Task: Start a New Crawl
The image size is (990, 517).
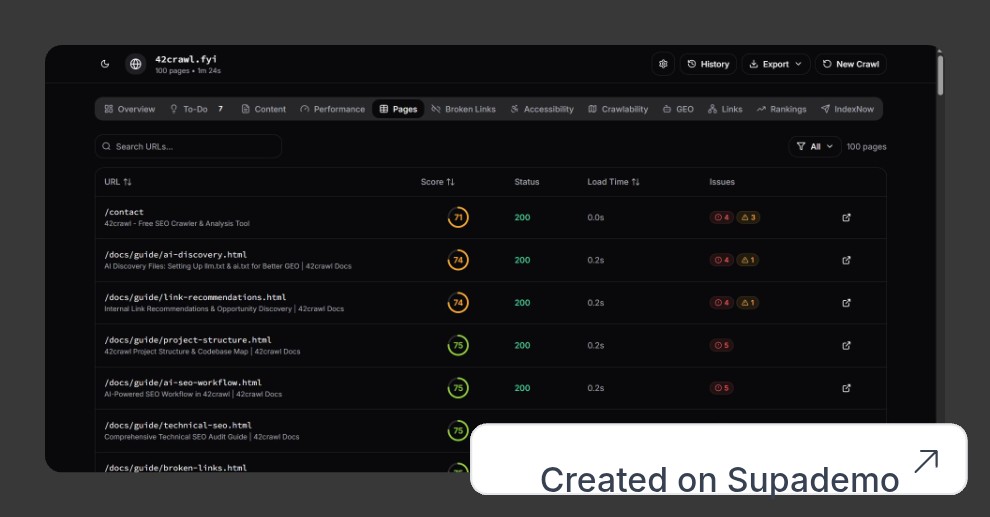Action: click(x=850, y=64)
